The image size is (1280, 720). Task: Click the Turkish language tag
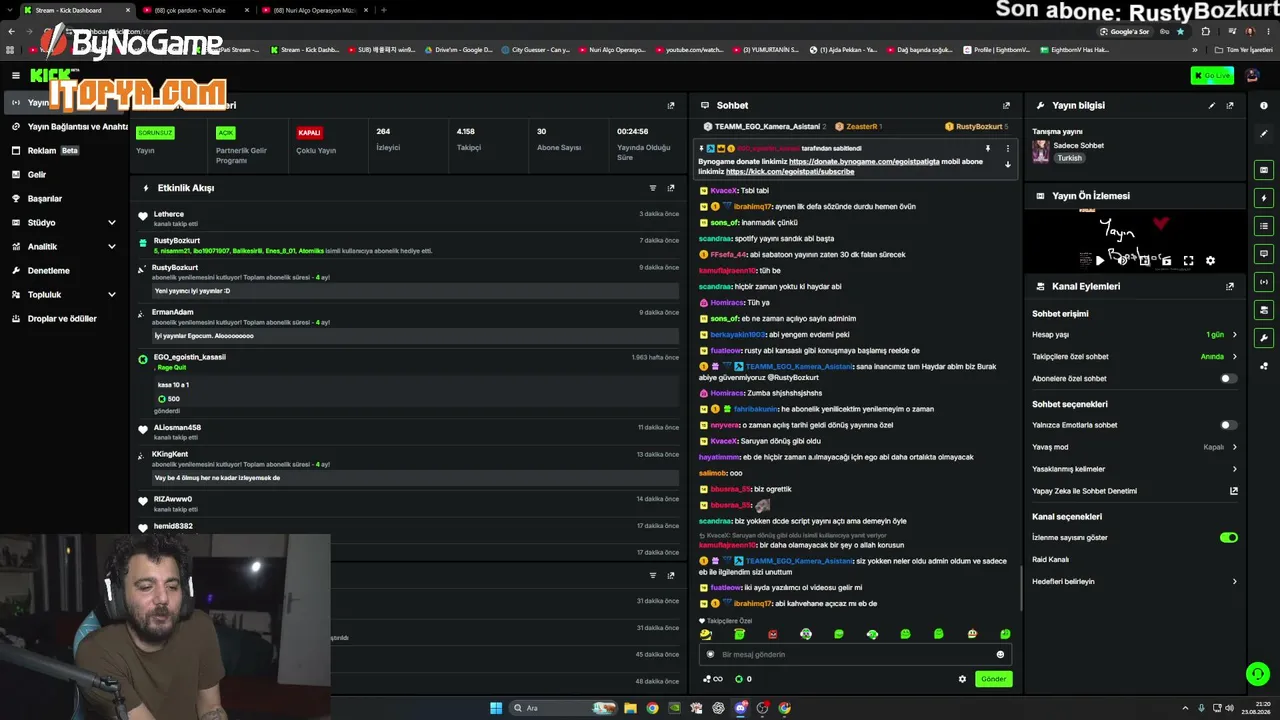[x=1070, y=158]
